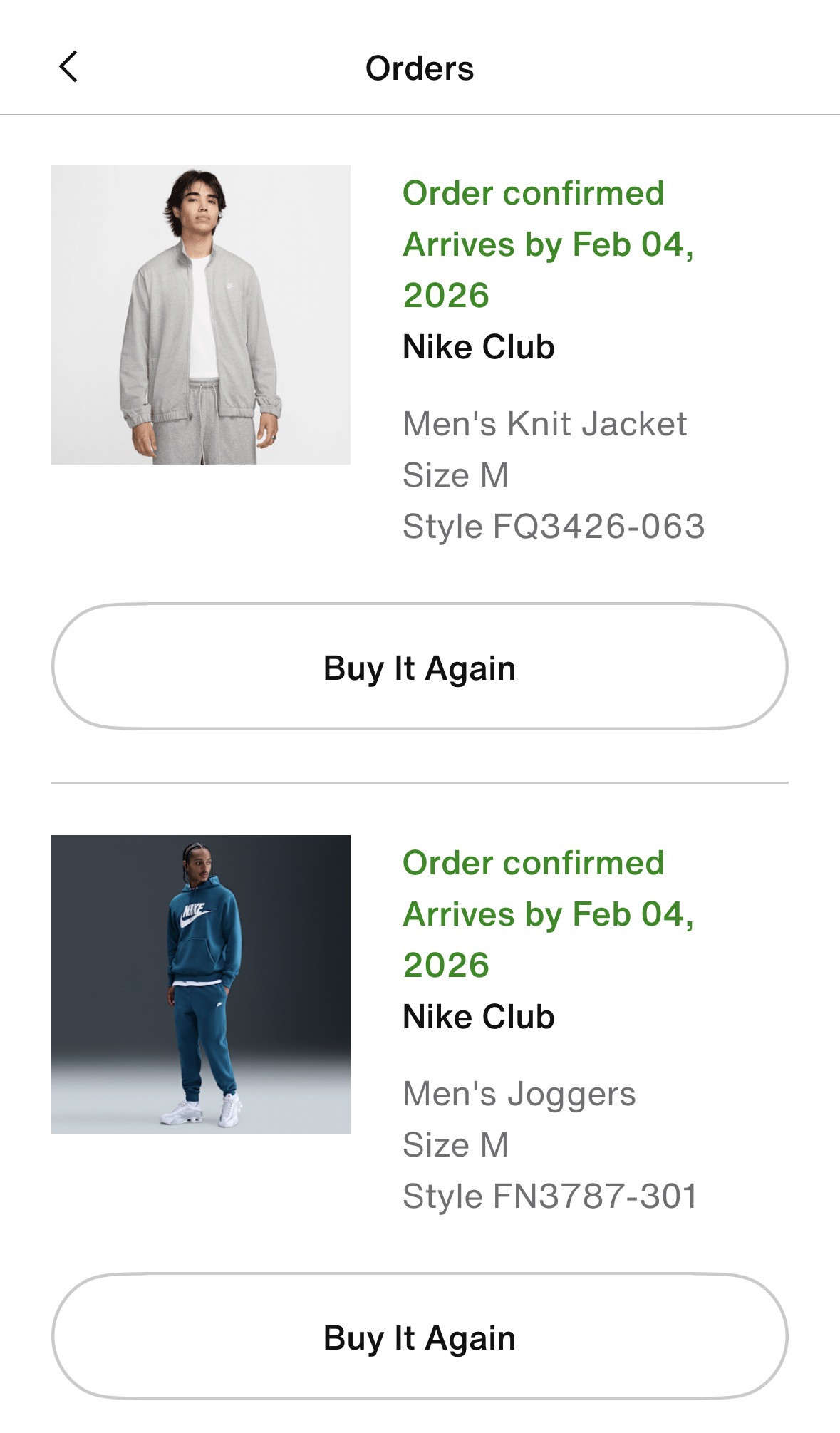Select the Men's Joggers description
840x1433 pixels.
click(x=519, y=1094)
